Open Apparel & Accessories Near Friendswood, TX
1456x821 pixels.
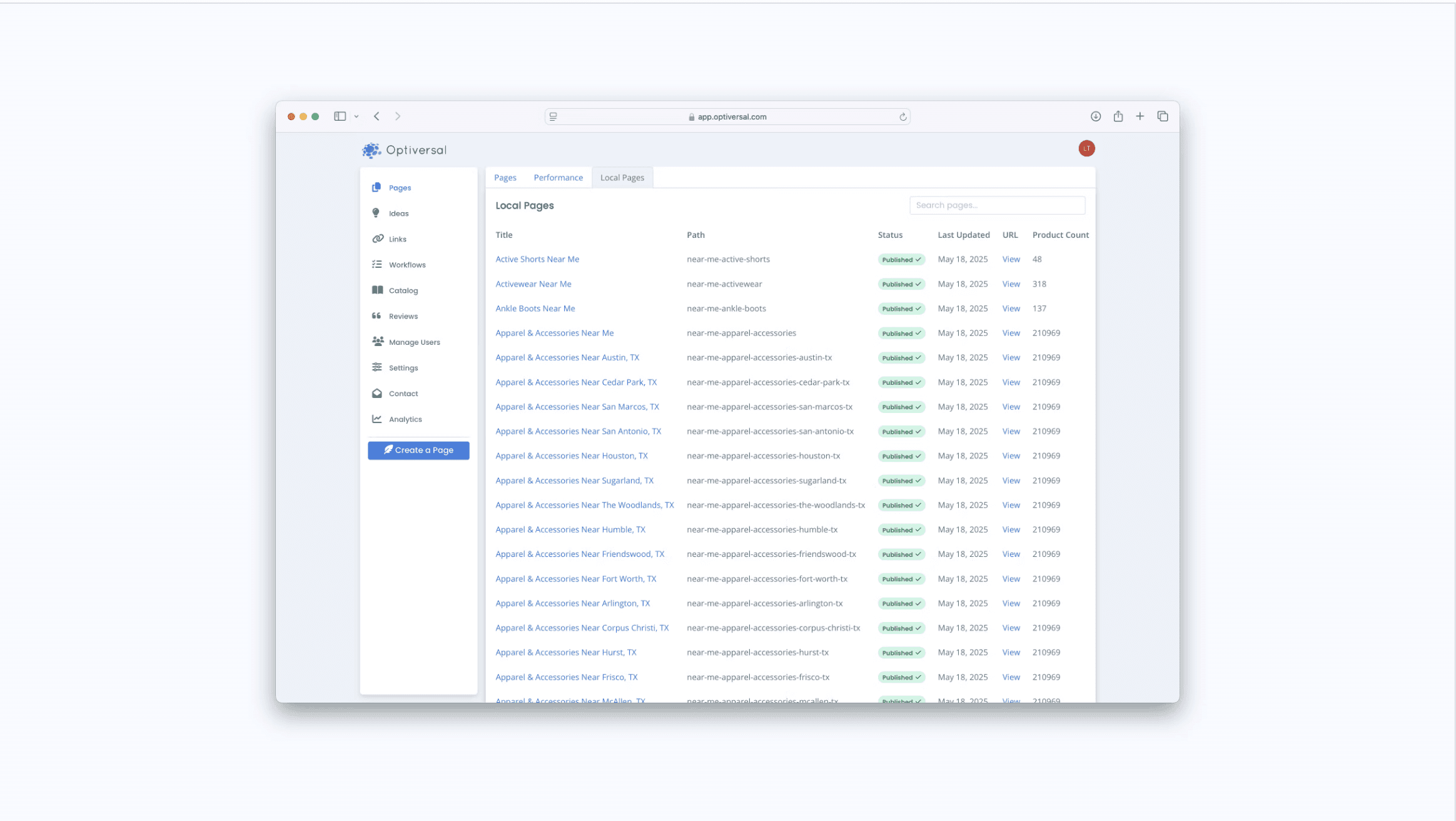(580, 554)
